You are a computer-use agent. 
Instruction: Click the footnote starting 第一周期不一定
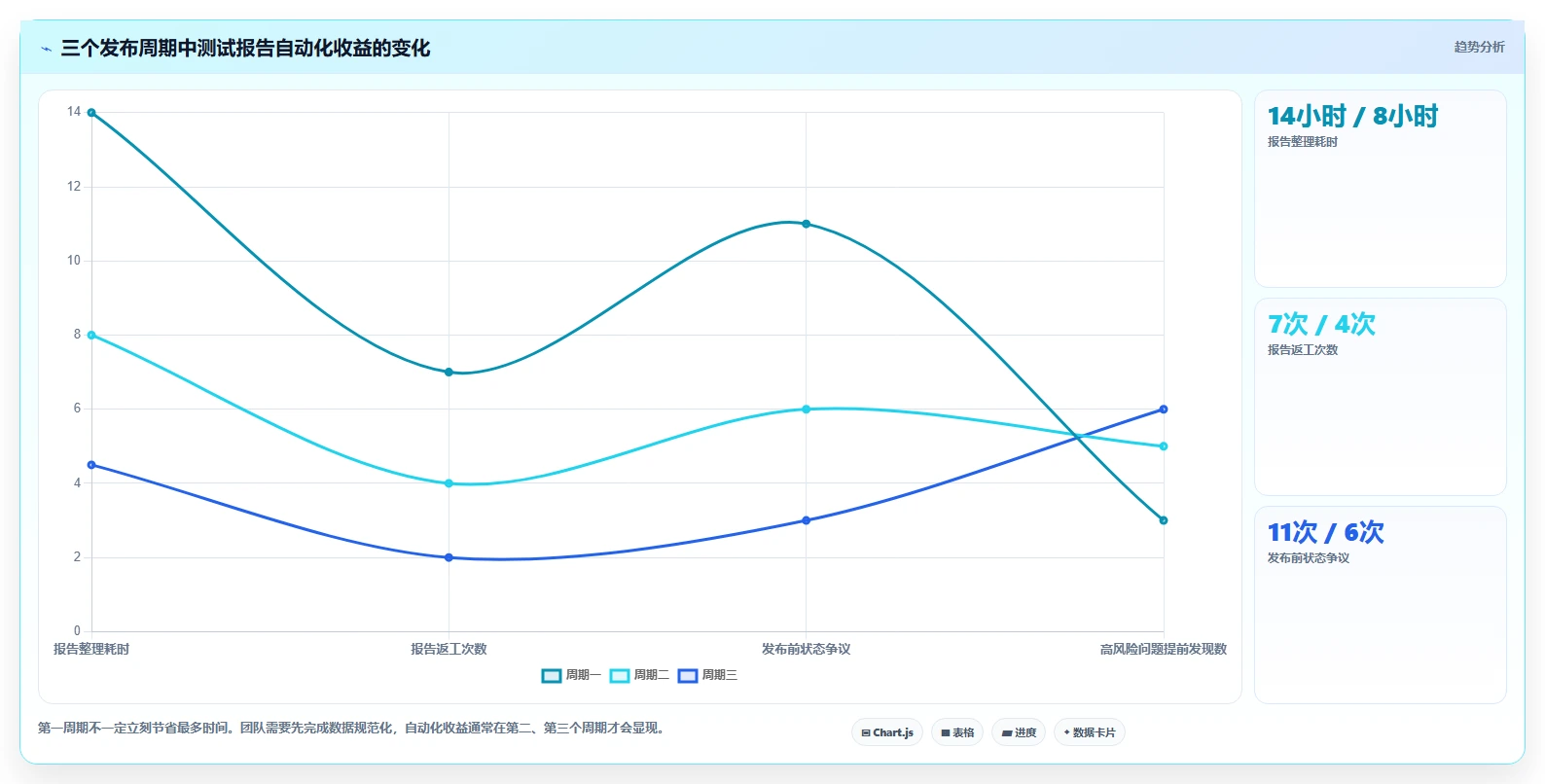click(x=353, y=728)
